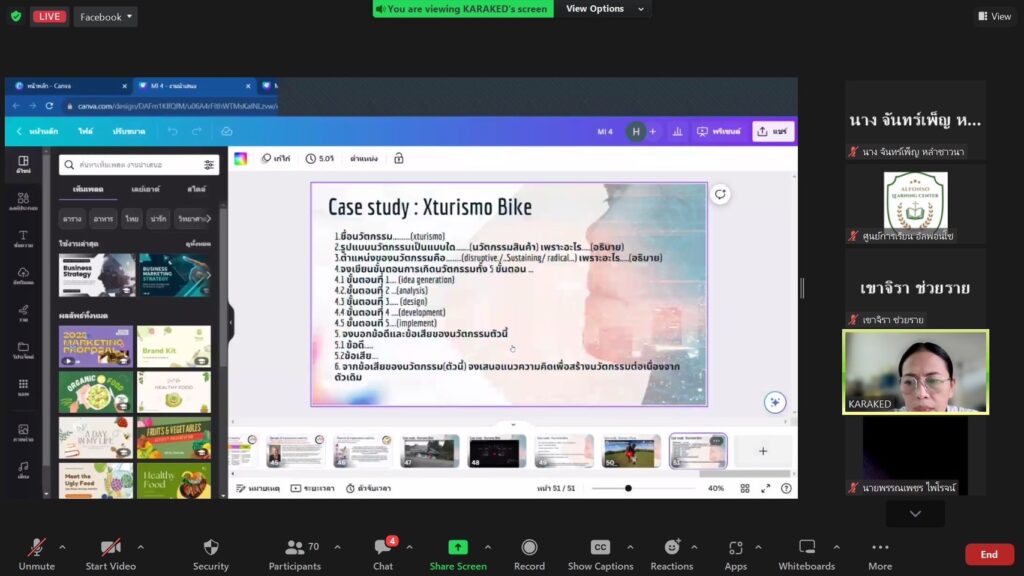Image resolution: width=1024 pixels, height=576 pixels.
Task: Open the Security shield icon
Action: pyautogui.click(x=210, y=548)
